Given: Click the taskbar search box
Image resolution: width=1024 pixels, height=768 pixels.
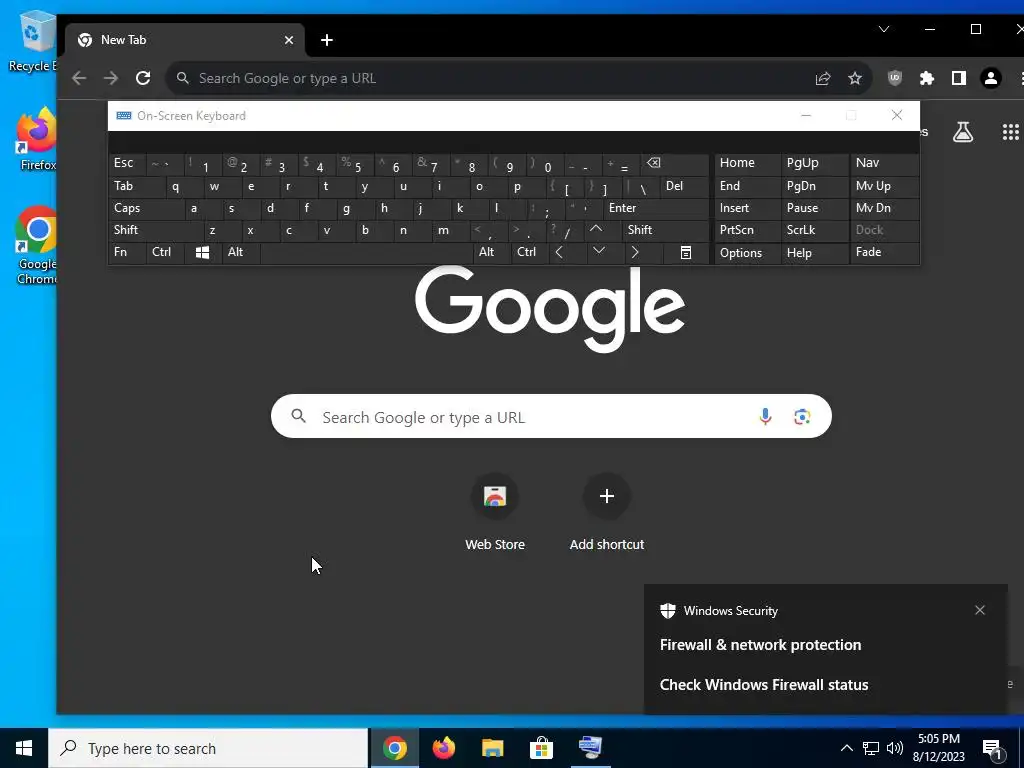Looking at the screenshot, I should [x=208, y=748].
